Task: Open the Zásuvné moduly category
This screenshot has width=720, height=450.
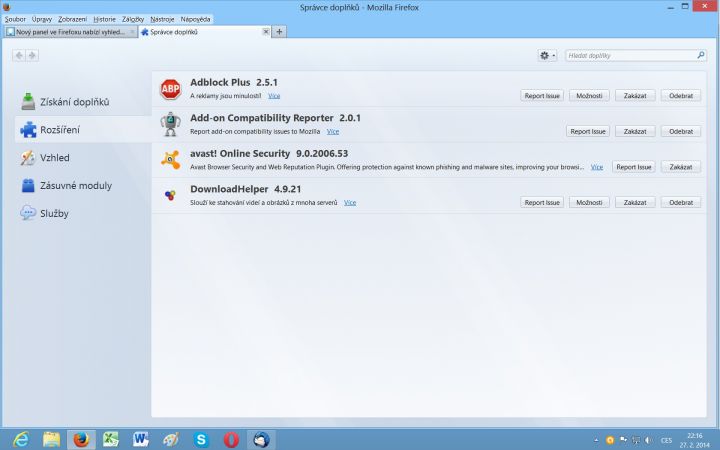Action: pos(67,186)
